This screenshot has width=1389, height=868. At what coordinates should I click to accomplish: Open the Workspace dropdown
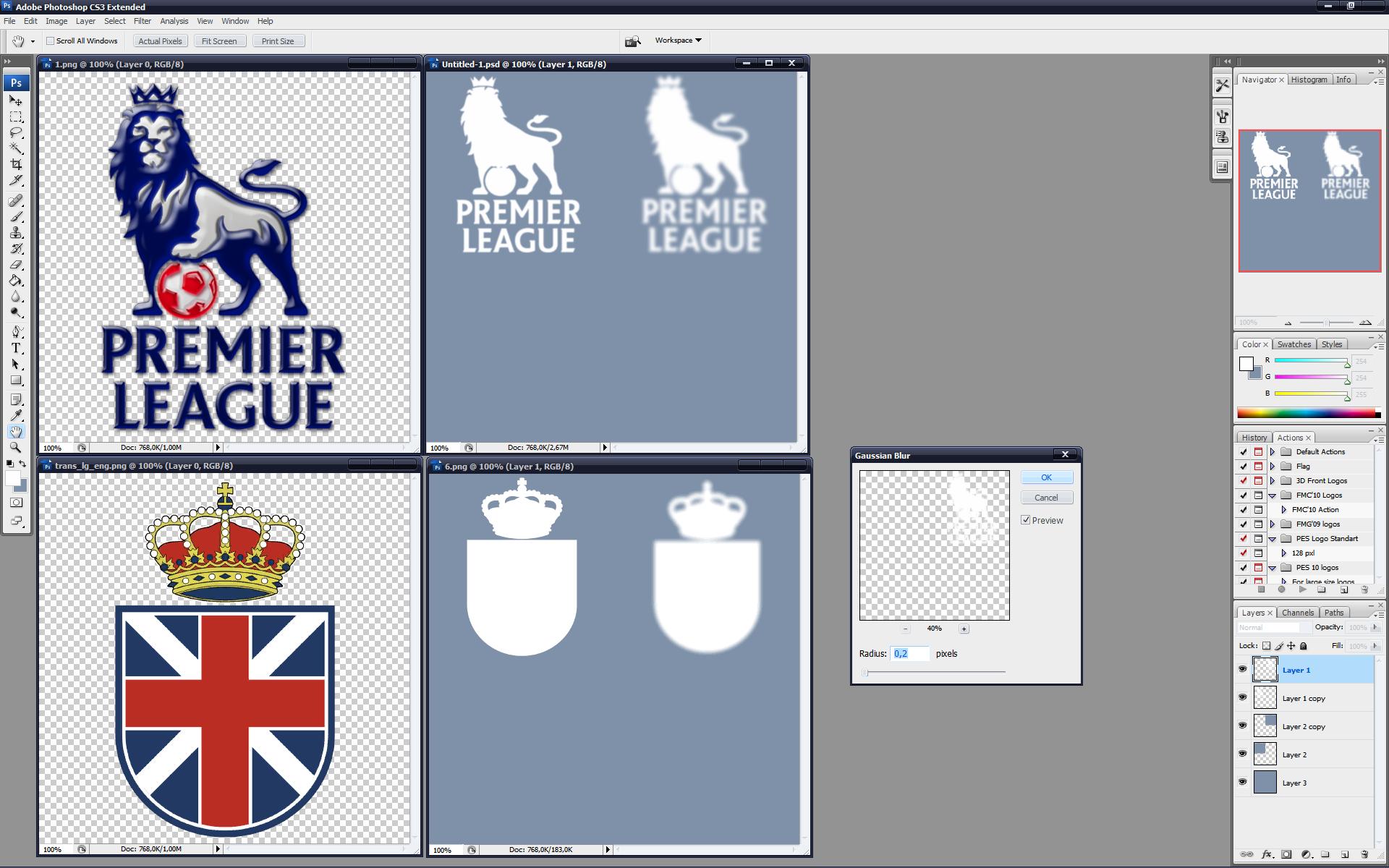click(x=678, y=41)
